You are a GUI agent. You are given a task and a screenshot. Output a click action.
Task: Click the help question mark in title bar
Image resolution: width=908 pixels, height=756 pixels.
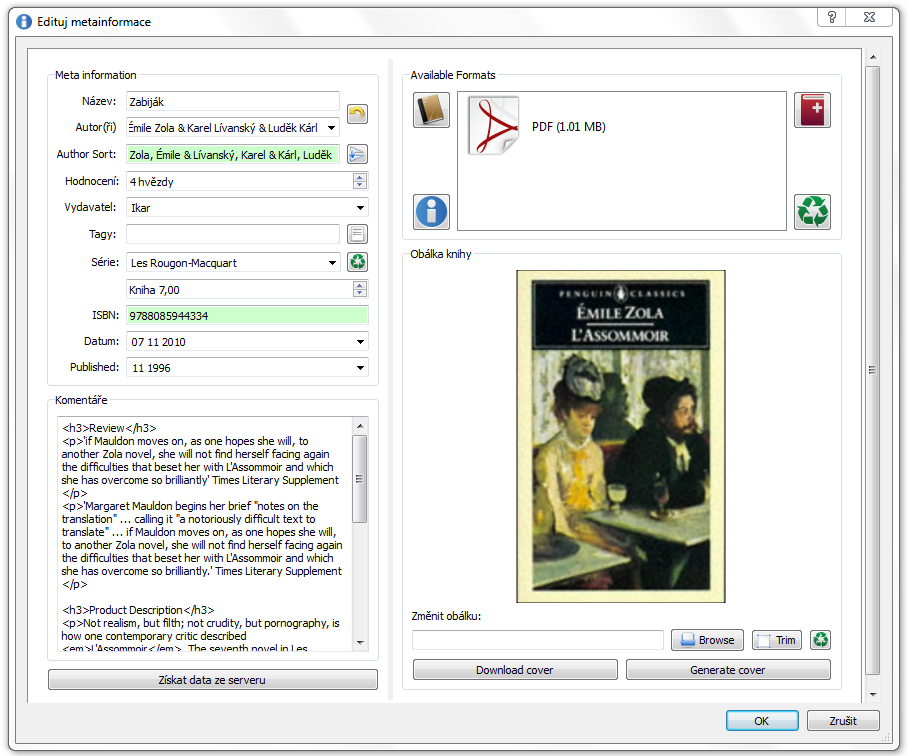[x=832, y=17]
